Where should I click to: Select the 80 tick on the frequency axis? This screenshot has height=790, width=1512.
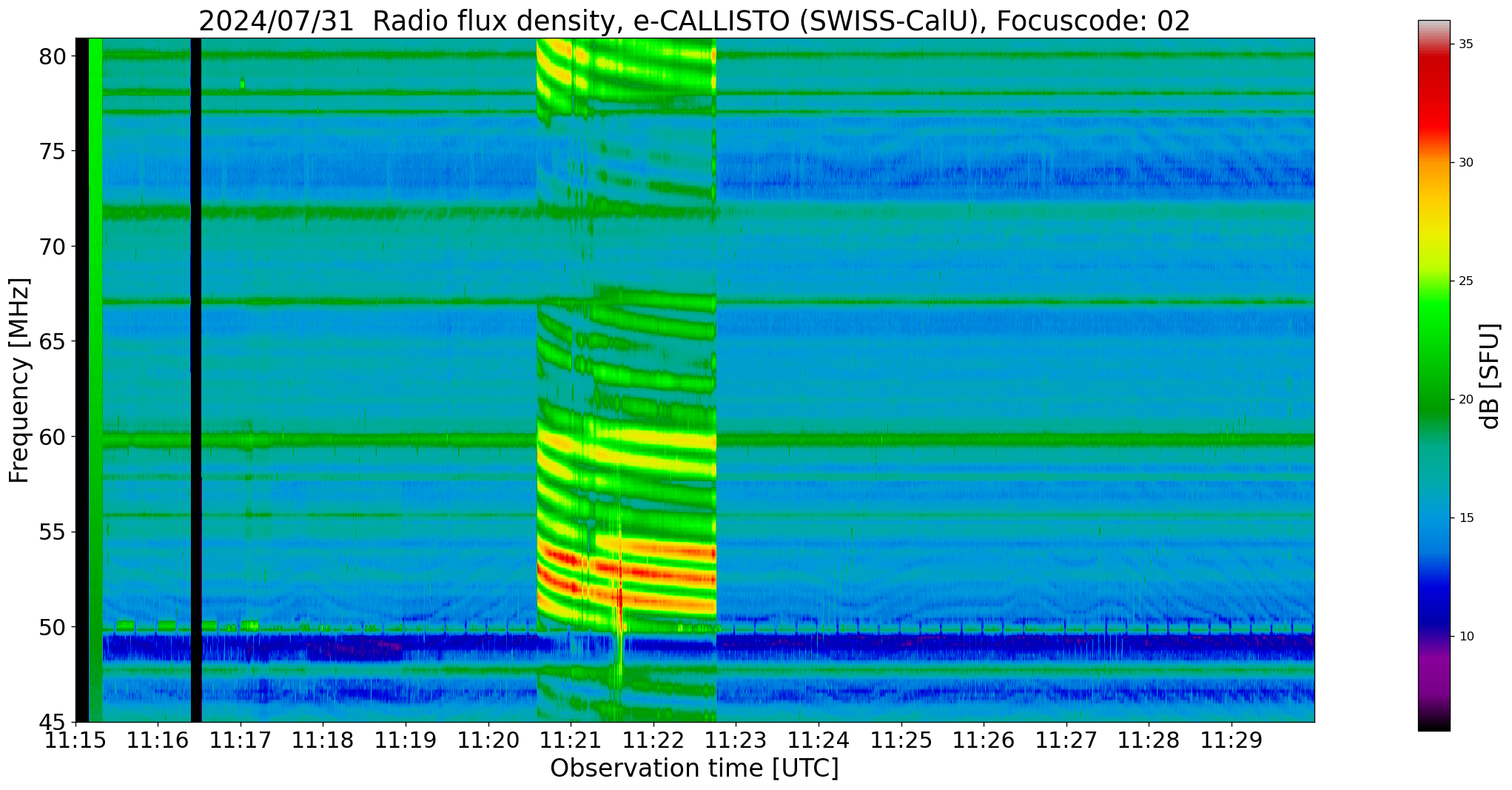[x=52, y=56]
